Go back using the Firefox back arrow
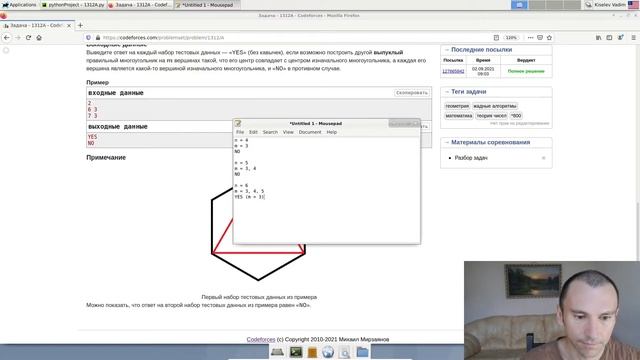 (7, 38)
